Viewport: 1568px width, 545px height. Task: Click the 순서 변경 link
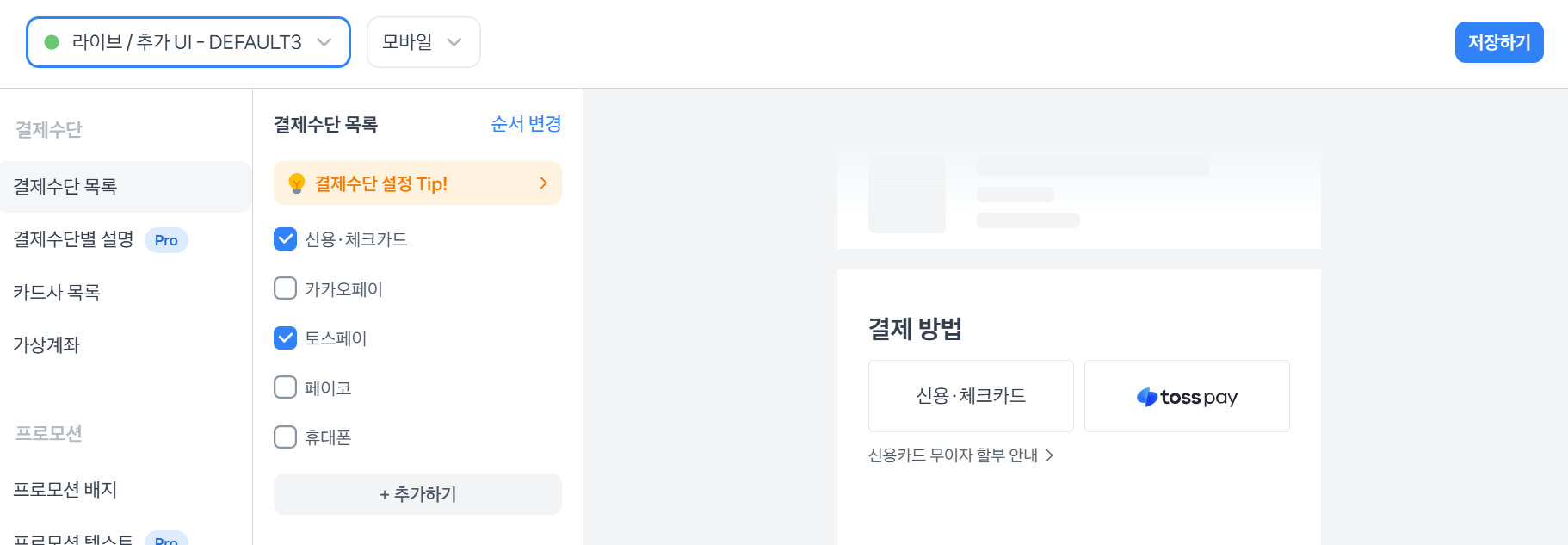[x=526, y=124]
